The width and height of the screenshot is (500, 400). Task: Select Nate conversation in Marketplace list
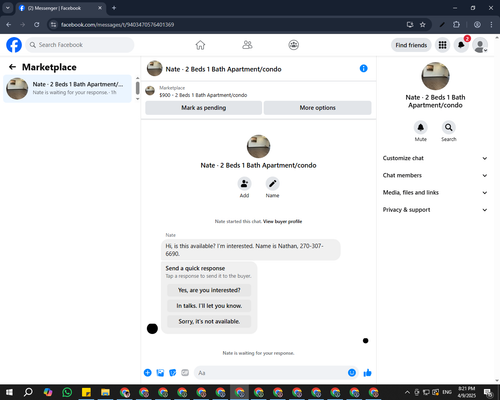[67, 89]
